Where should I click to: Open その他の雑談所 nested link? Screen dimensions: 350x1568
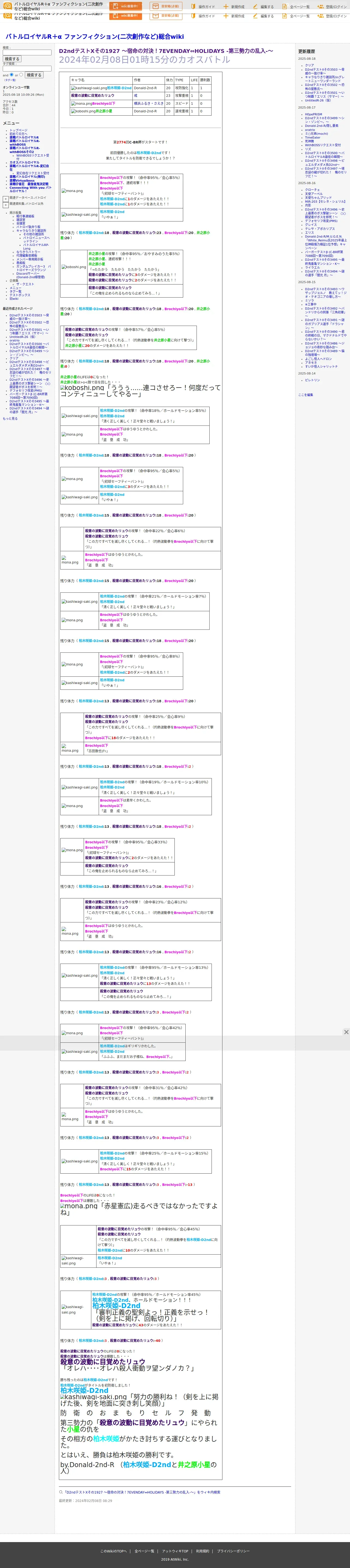[x=34, y=234]
